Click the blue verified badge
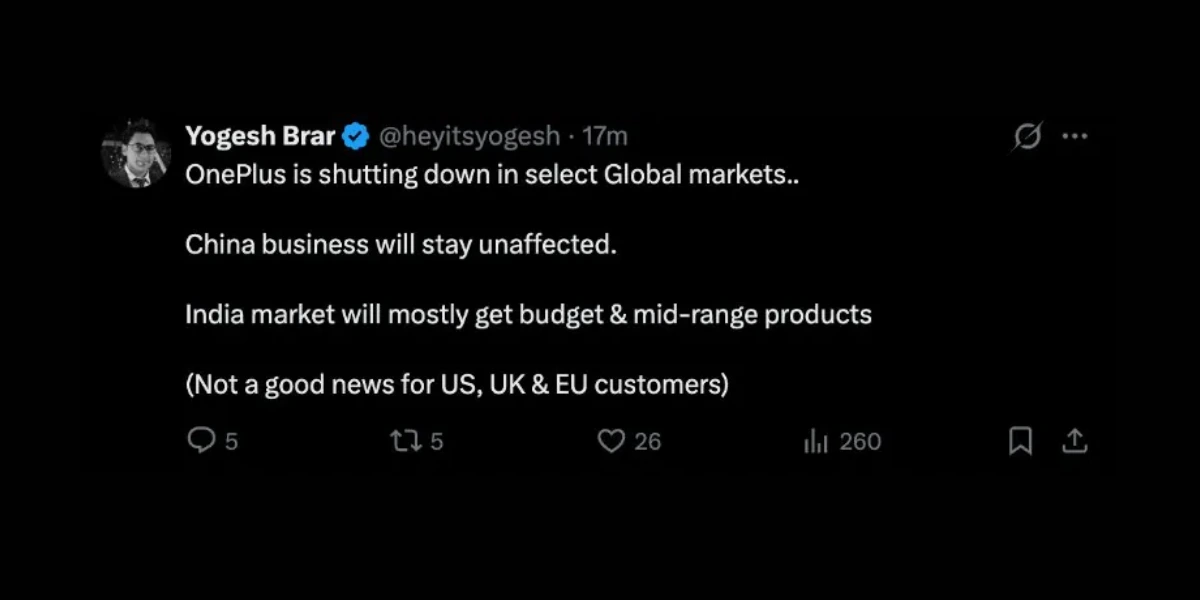The height and width of the screenshot is (600, 1200). coord(355,135)
